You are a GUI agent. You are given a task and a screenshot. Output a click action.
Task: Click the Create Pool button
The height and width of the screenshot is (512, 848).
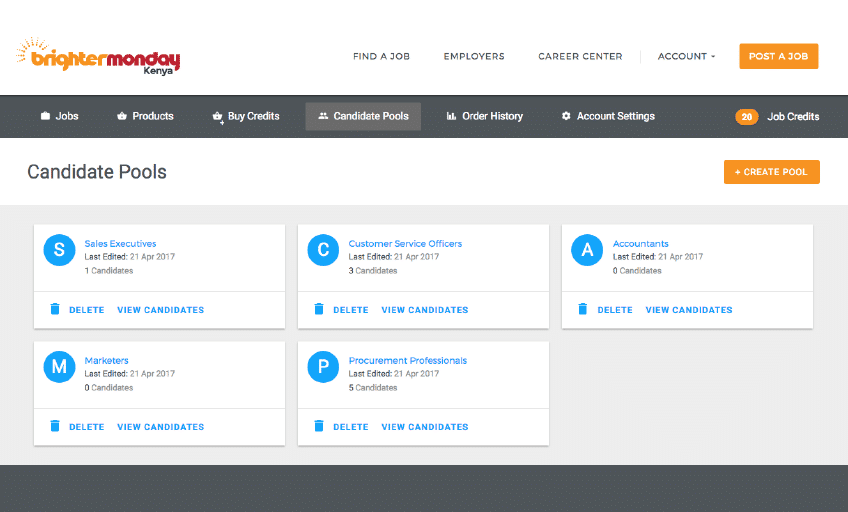[x=771, y=172]
